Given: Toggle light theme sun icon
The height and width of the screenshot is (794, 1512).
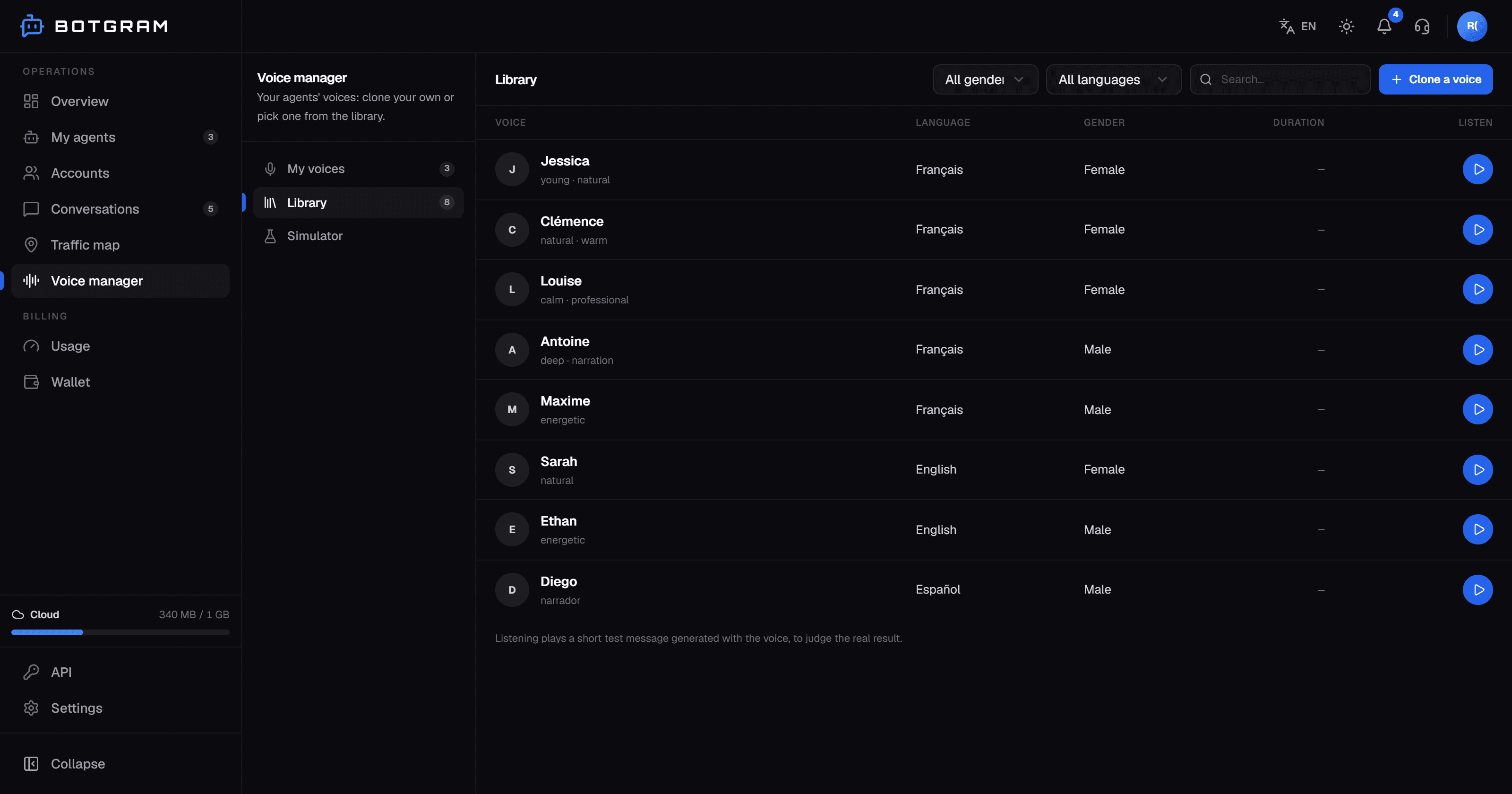Looking at the screenshot, I should 1347,26.
